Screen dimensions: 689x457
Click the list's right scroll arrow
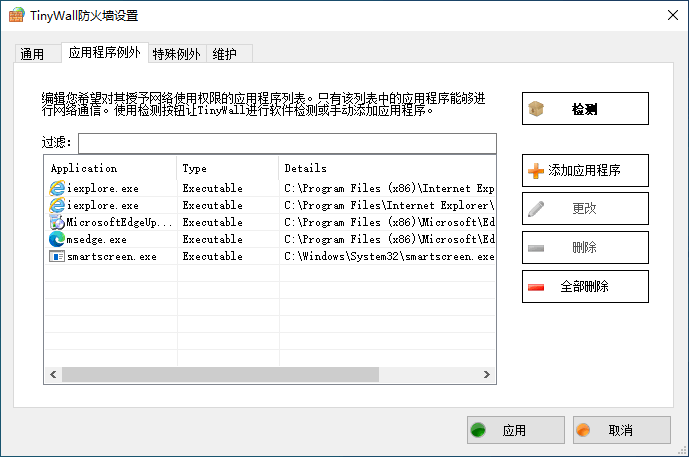pos(486,374)
